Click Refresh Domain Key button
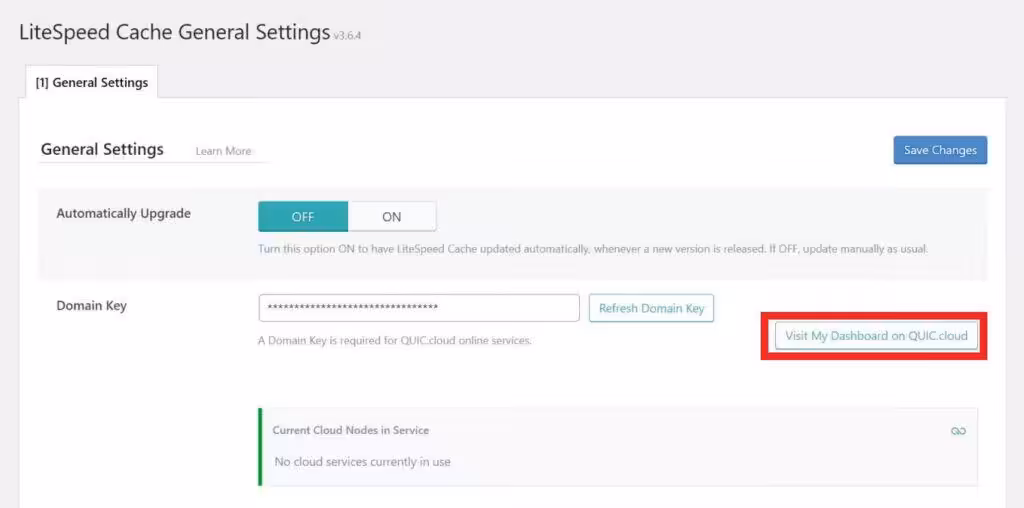Viewport: 1024px width, 508px height. pyautogui.click(x=651, y=308)
